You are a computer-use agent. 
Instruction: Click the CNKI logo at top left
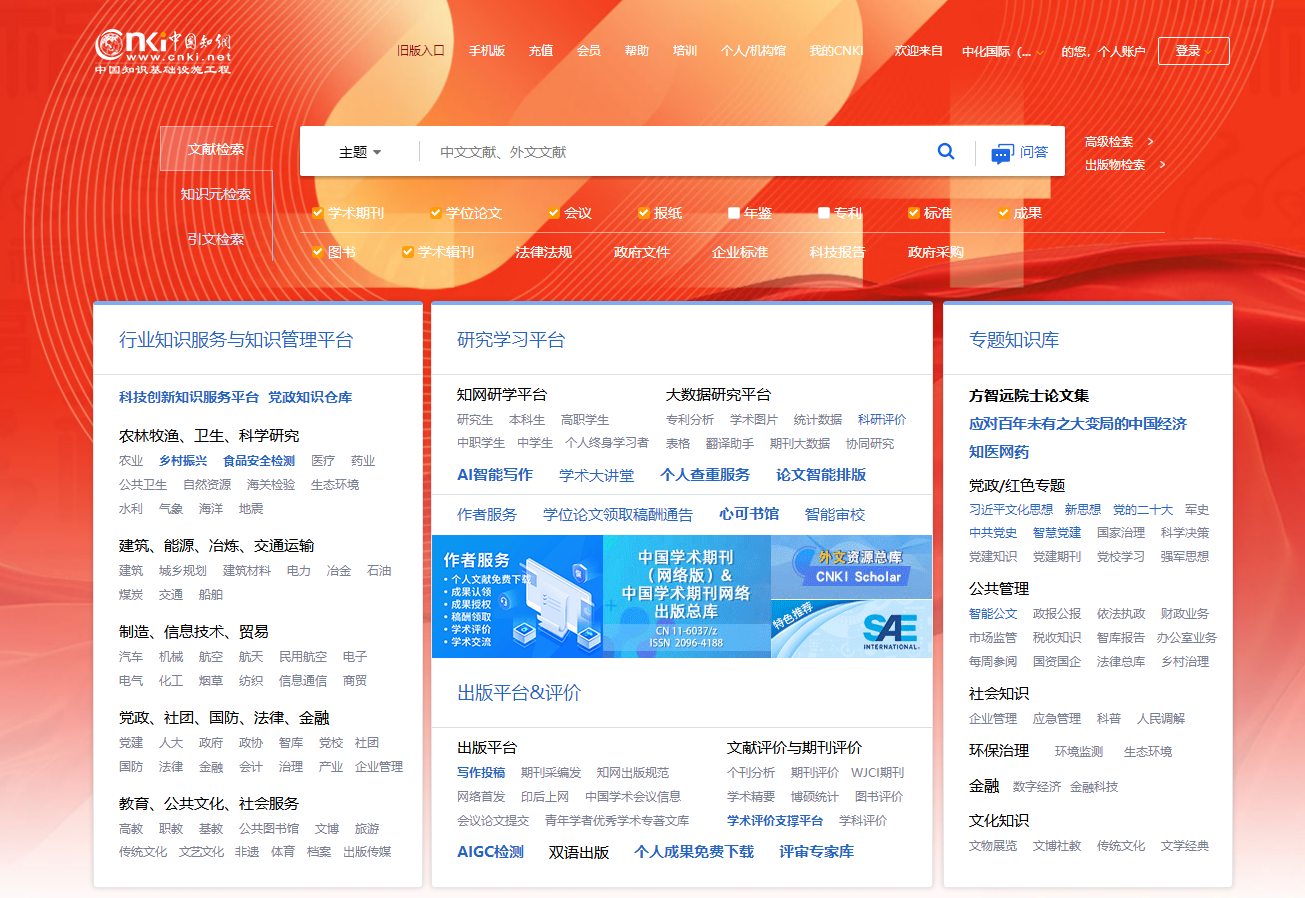tap(163, 52)
